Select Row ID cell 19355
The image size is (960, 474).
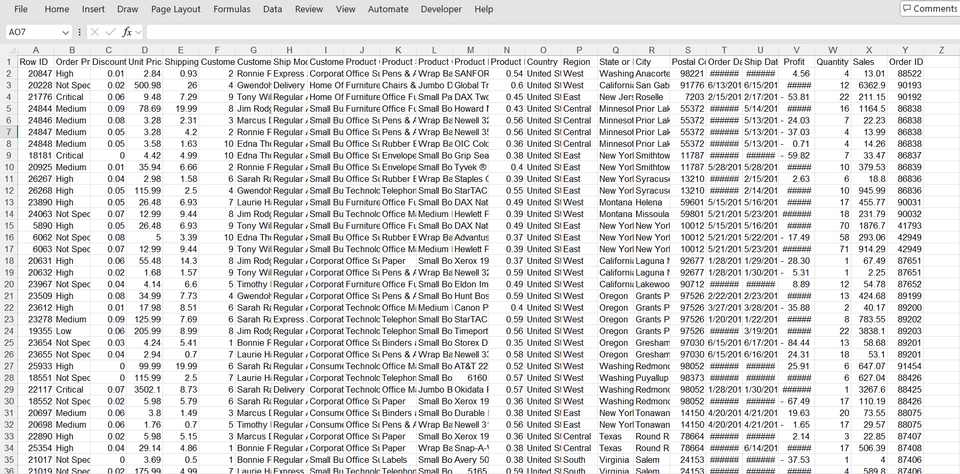[36, 331]
